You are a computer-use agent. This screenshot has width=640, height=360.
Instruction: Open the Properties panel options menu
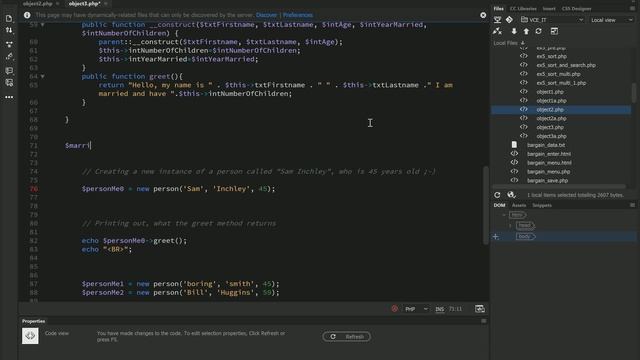pyautogui.click(x=484, y=321)
